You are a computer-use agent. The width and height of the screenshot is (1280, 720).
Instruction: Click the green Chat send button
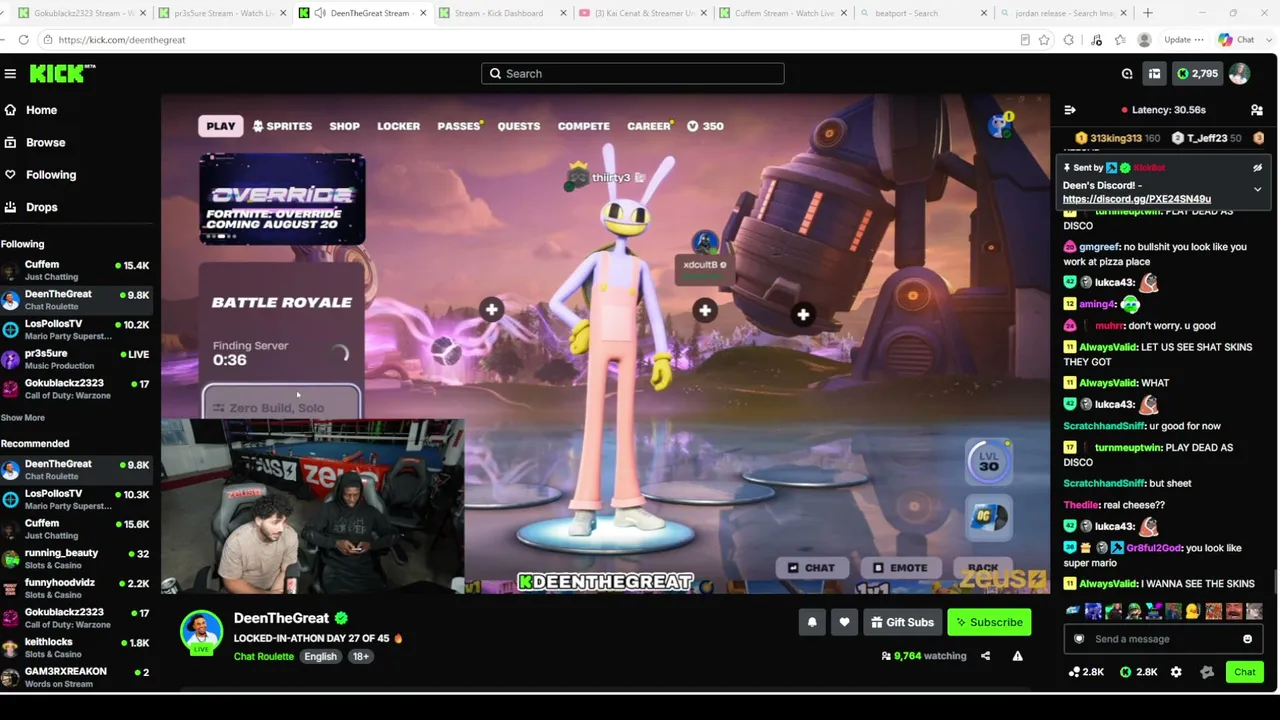[1244, 672]
